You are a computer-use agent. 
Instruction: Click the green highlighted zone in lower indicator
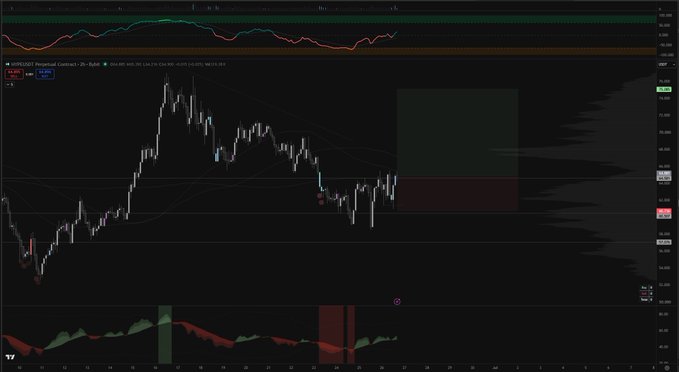[165, 334]
